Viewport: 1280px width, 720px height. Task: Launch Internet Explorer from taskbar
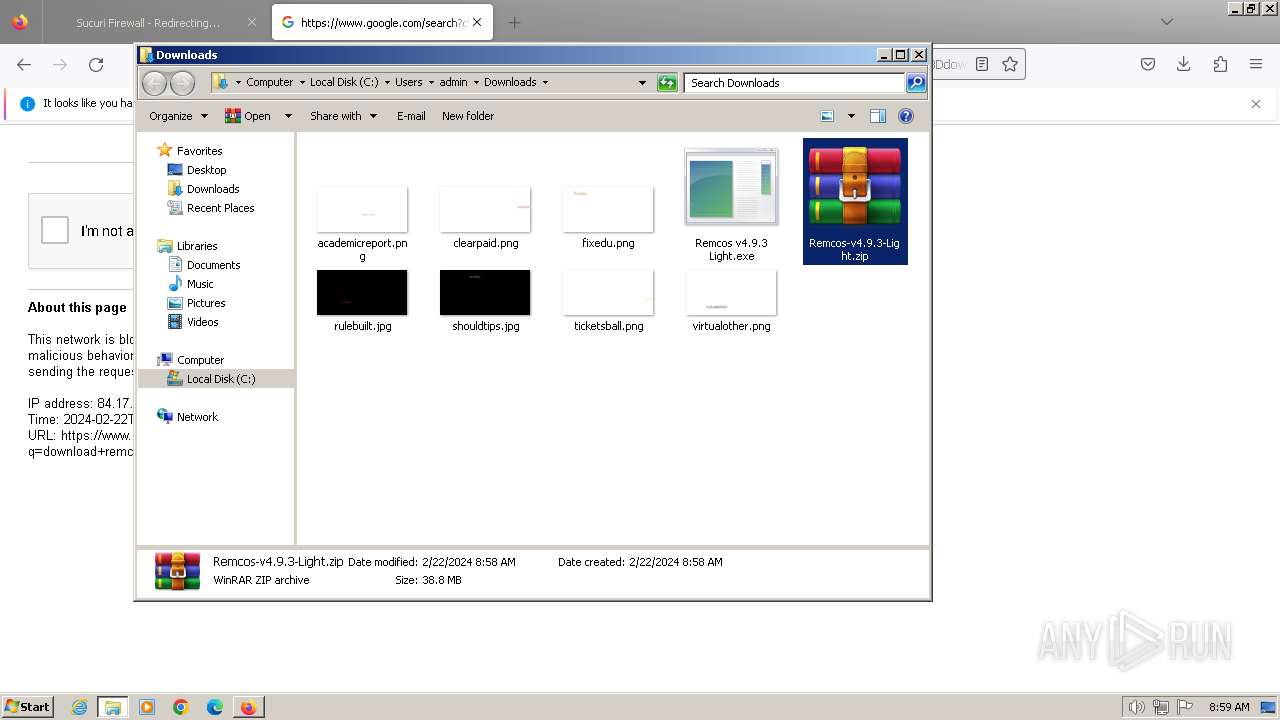pos(79,707)
